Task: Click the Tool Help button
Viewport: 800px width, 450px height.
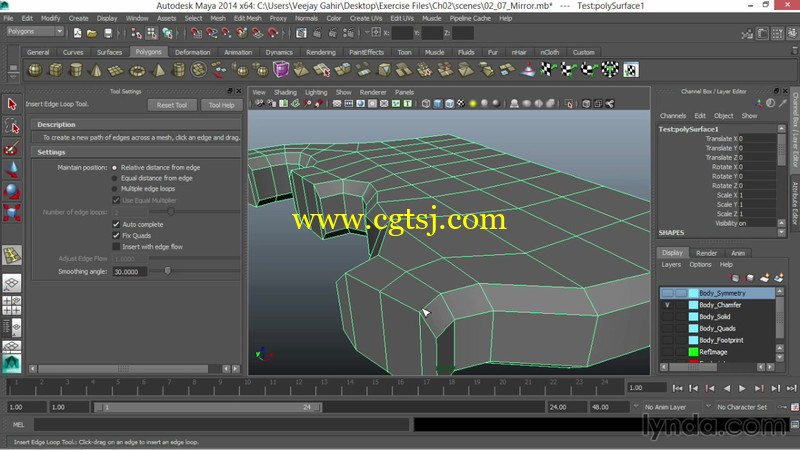Action: pyautogui.click(x=221, y=105)
